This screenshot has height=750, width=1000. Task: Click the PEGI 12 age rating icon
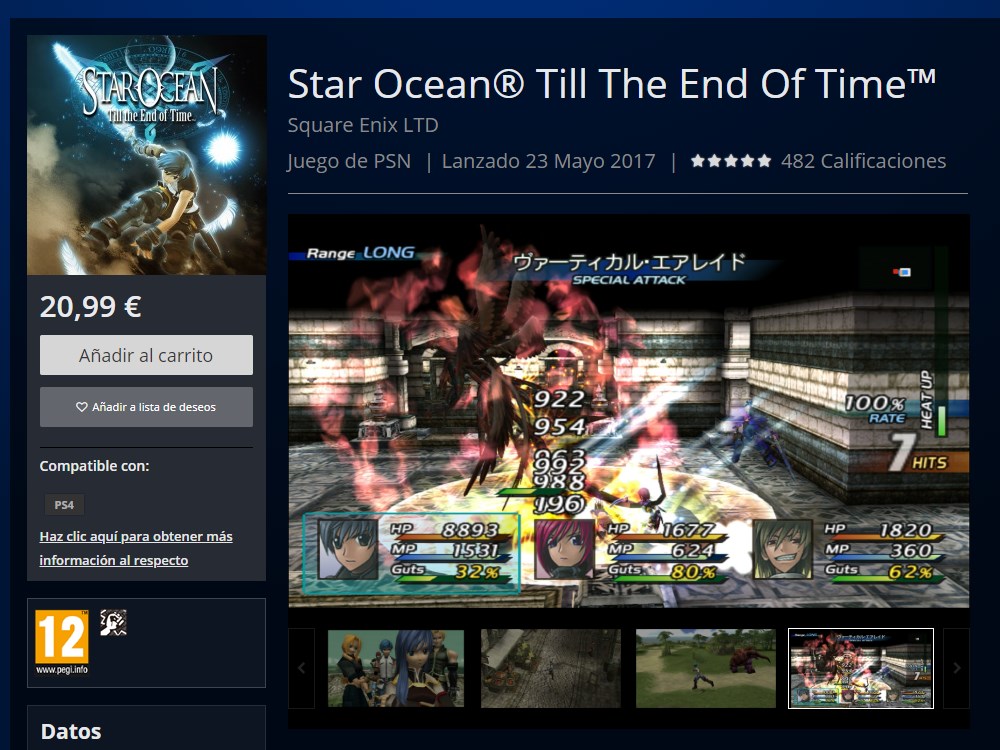pyautogui.click(x=62, y=642)
